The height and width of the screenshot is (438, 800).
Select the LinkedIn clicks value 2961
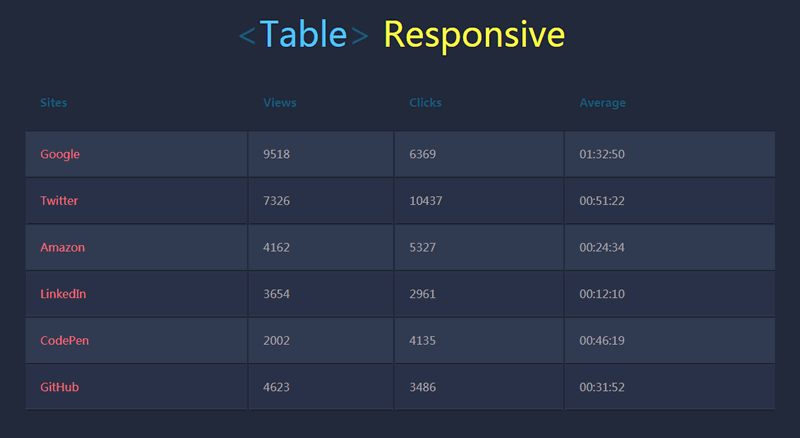click(x=422, y=294)
